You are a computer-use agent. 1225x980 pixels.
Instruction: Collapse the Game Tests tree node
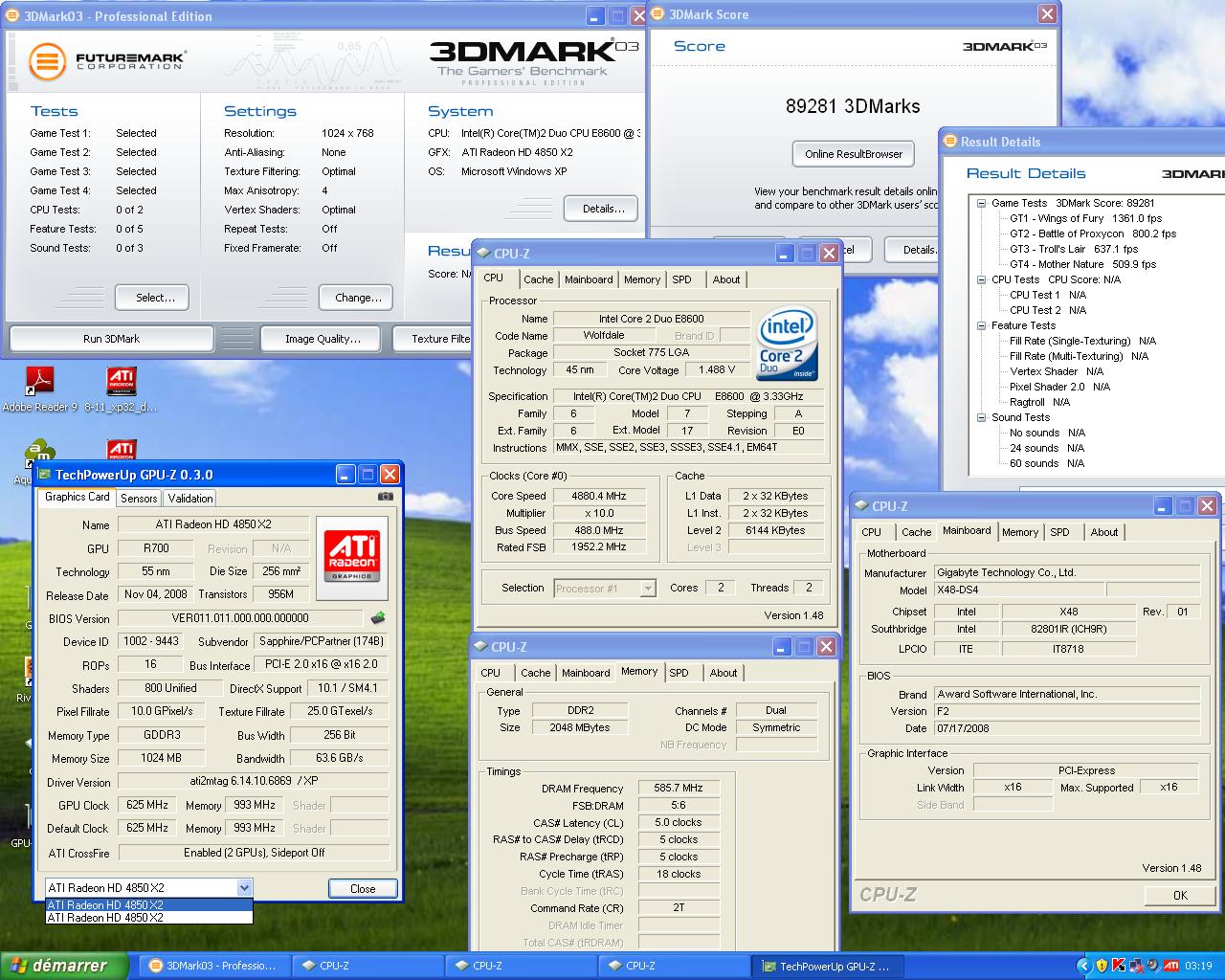coord(982,203)
